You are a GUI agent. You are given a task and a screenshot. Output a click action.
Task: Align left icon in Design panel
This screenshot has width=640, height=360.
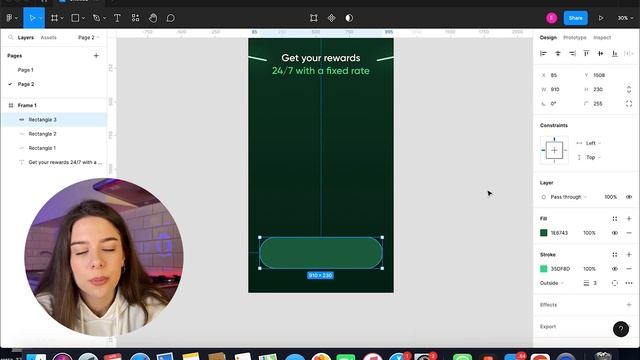(x=543, y=53)
